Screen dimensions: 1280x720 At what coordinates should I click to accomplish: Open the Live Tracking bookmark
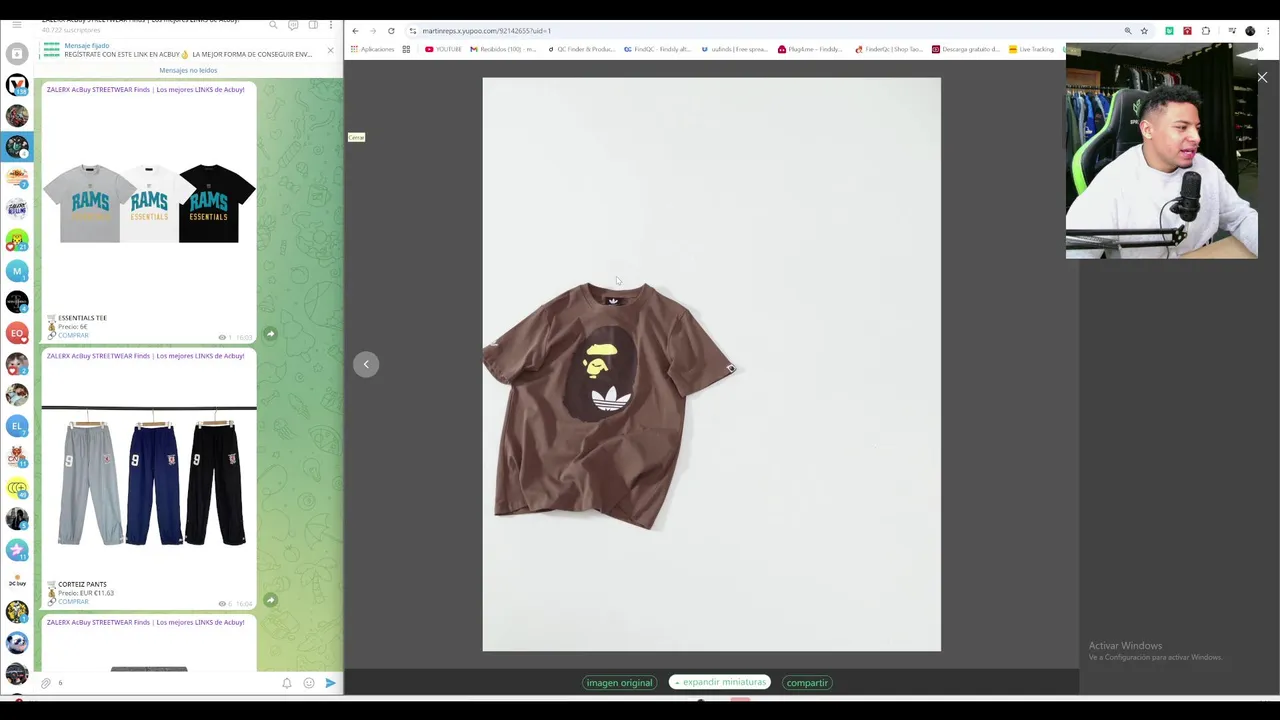(x=1031, y=49)
